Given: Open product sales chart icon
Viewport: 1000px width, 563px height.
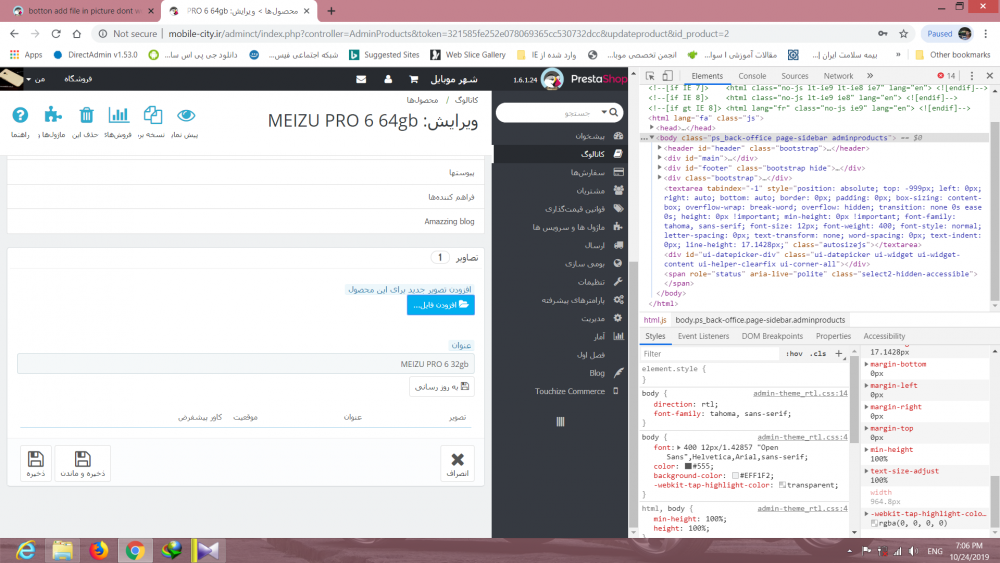Looking at the screenshot, I should (x=118, y=122).
